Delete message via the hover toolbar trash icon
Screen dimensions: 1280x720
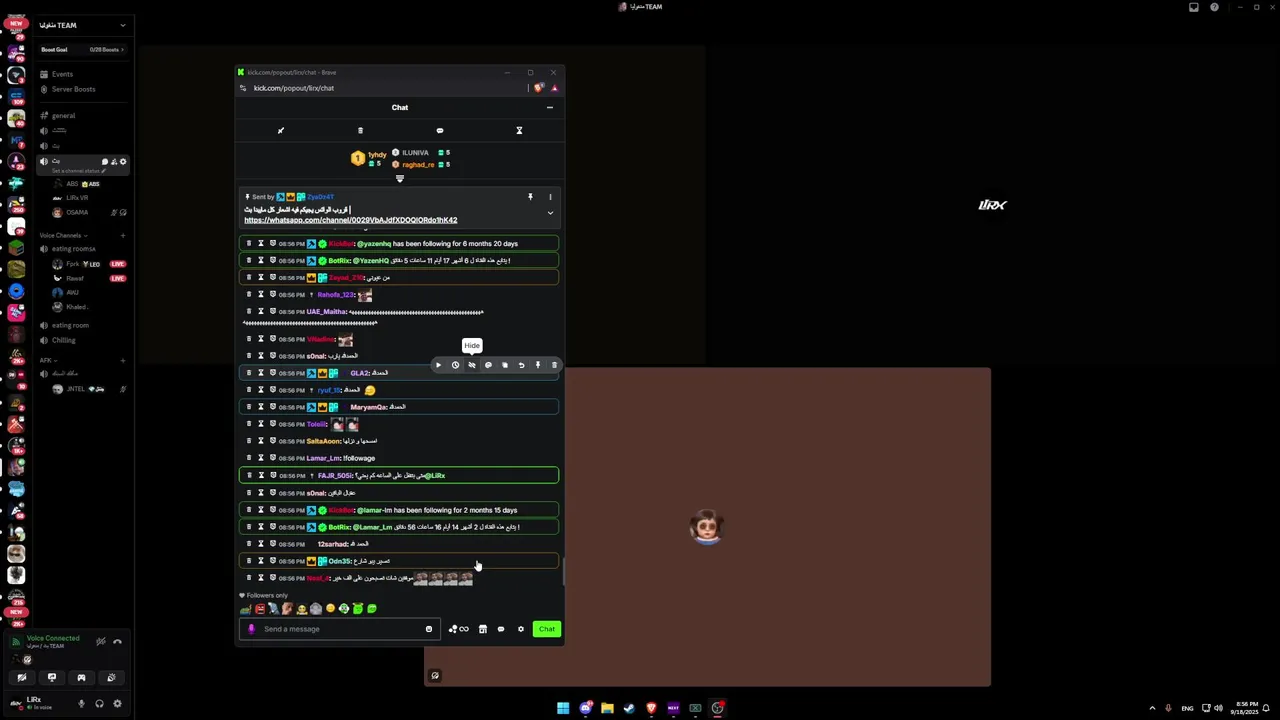point(554,365)
